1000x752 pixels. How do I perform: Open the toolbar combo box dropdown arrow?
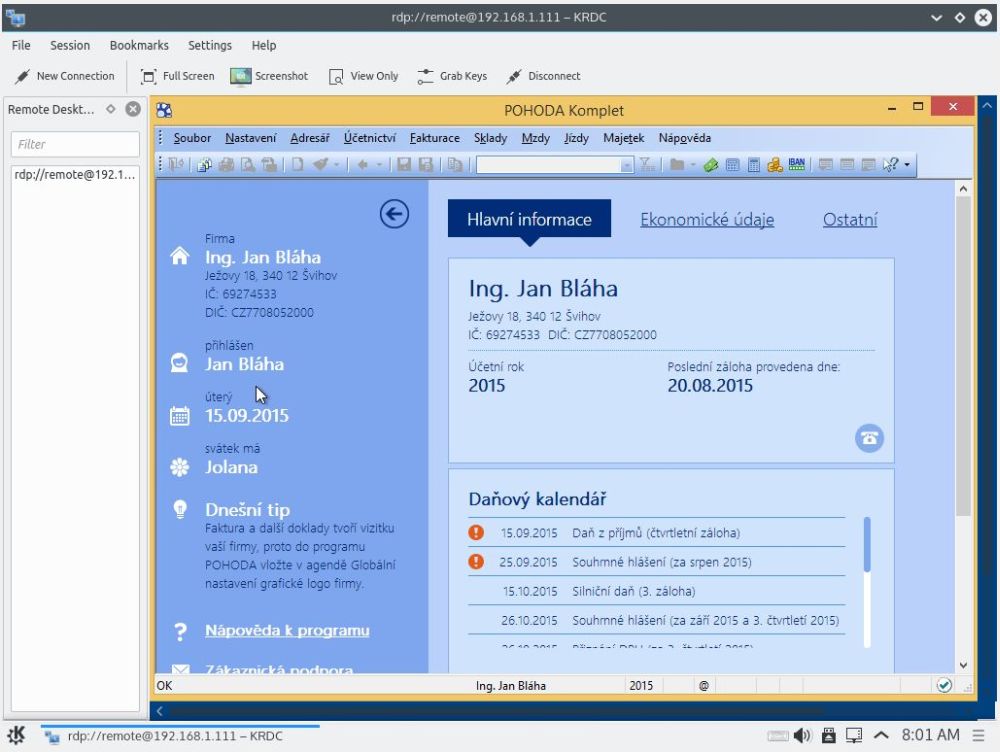[627, 165]
